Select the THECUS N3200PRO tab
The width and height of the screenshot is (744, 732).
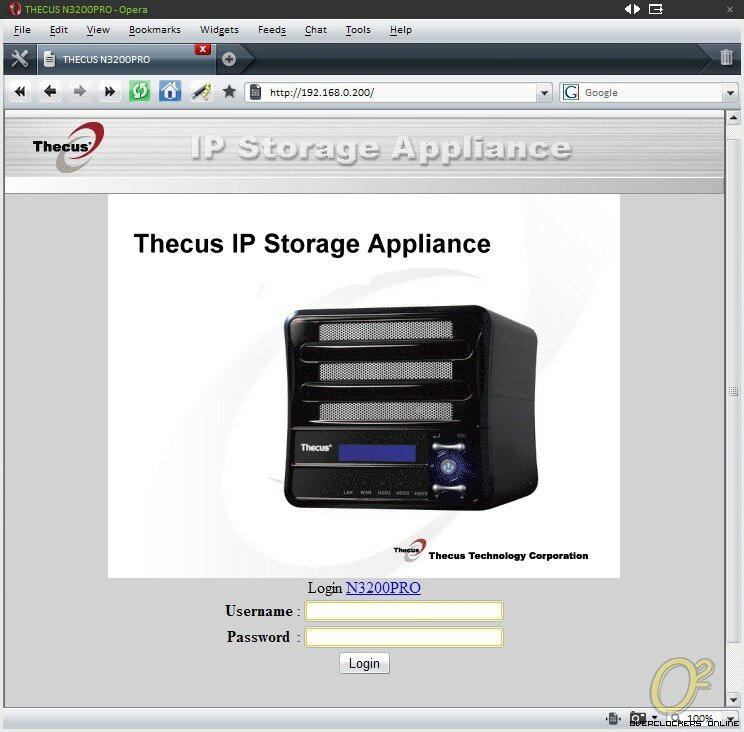[126, 59]
